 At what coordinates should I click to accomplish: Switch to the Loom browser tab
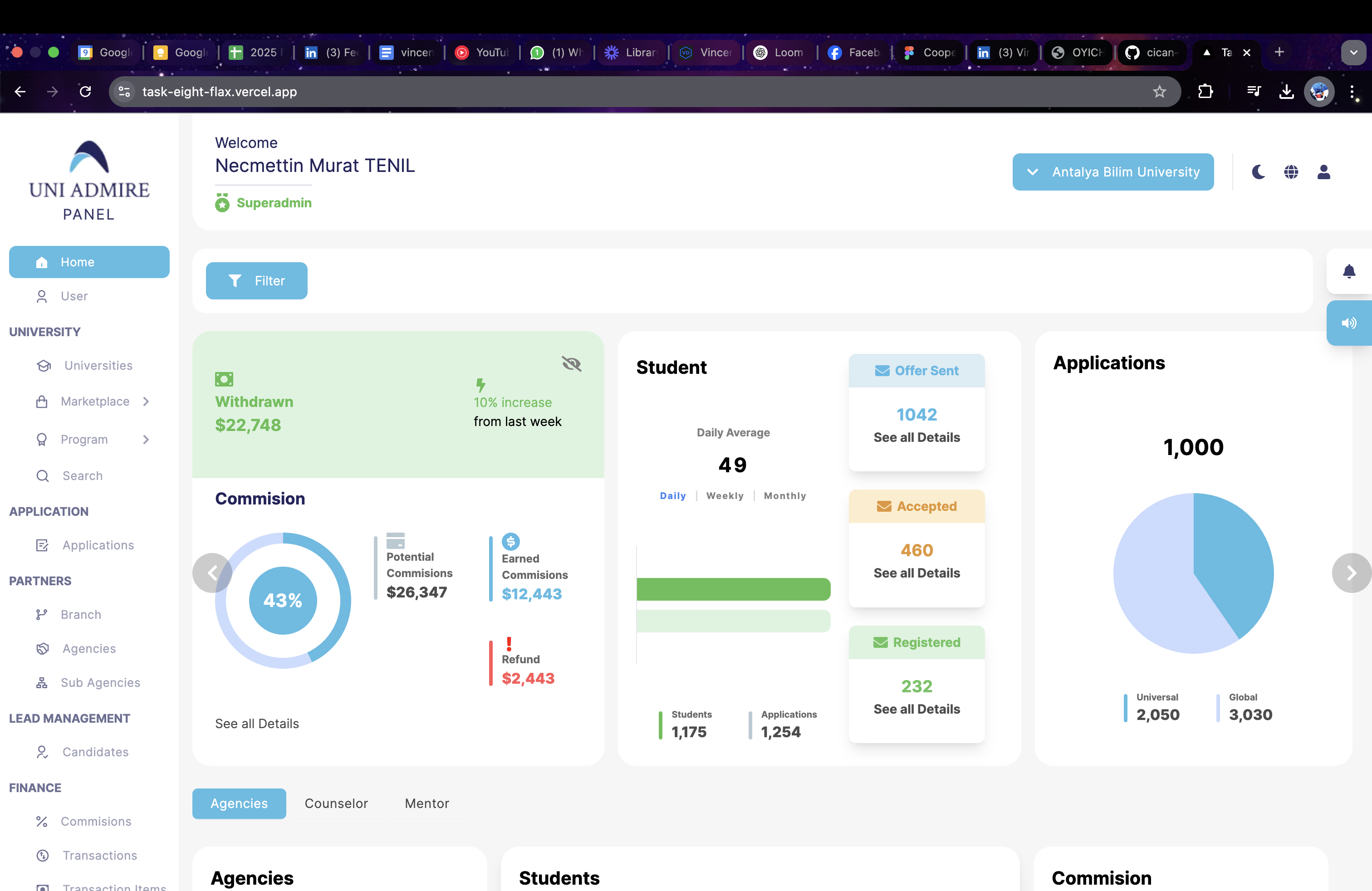(x=779, y=53)
